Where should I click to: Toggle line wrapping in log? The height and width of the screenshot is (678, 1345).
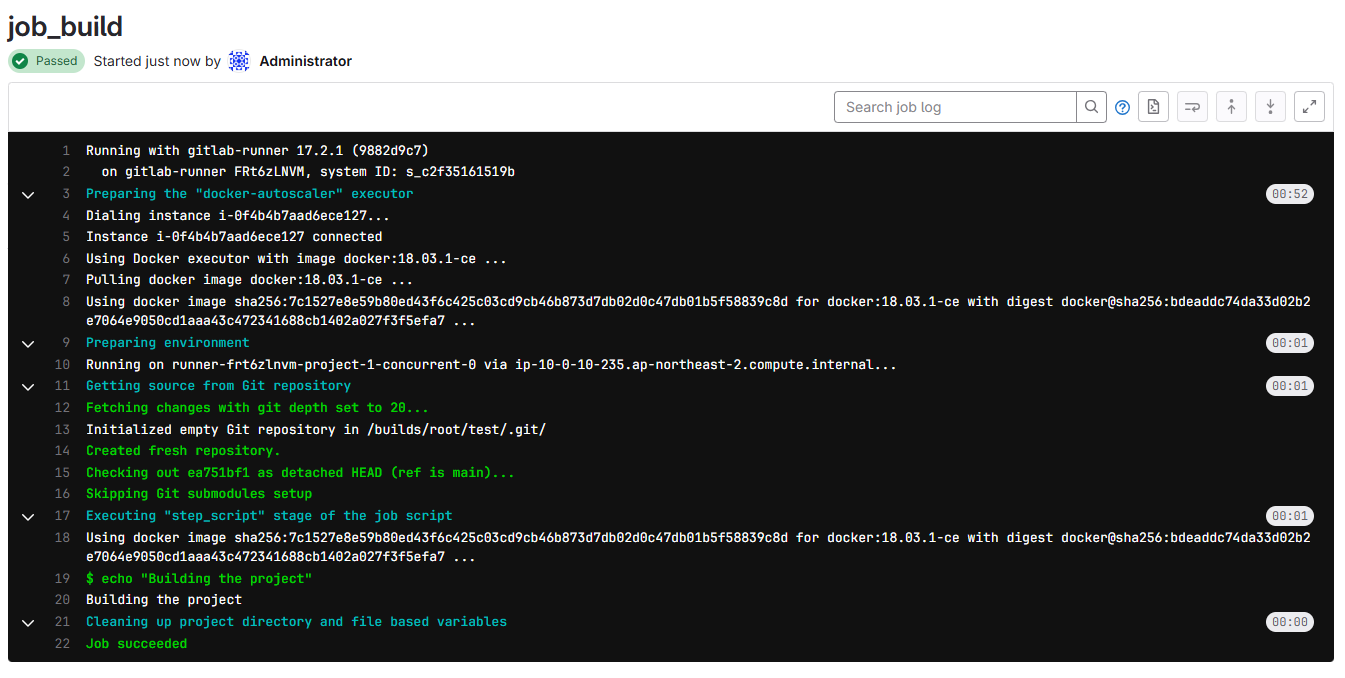(1192, 107)
